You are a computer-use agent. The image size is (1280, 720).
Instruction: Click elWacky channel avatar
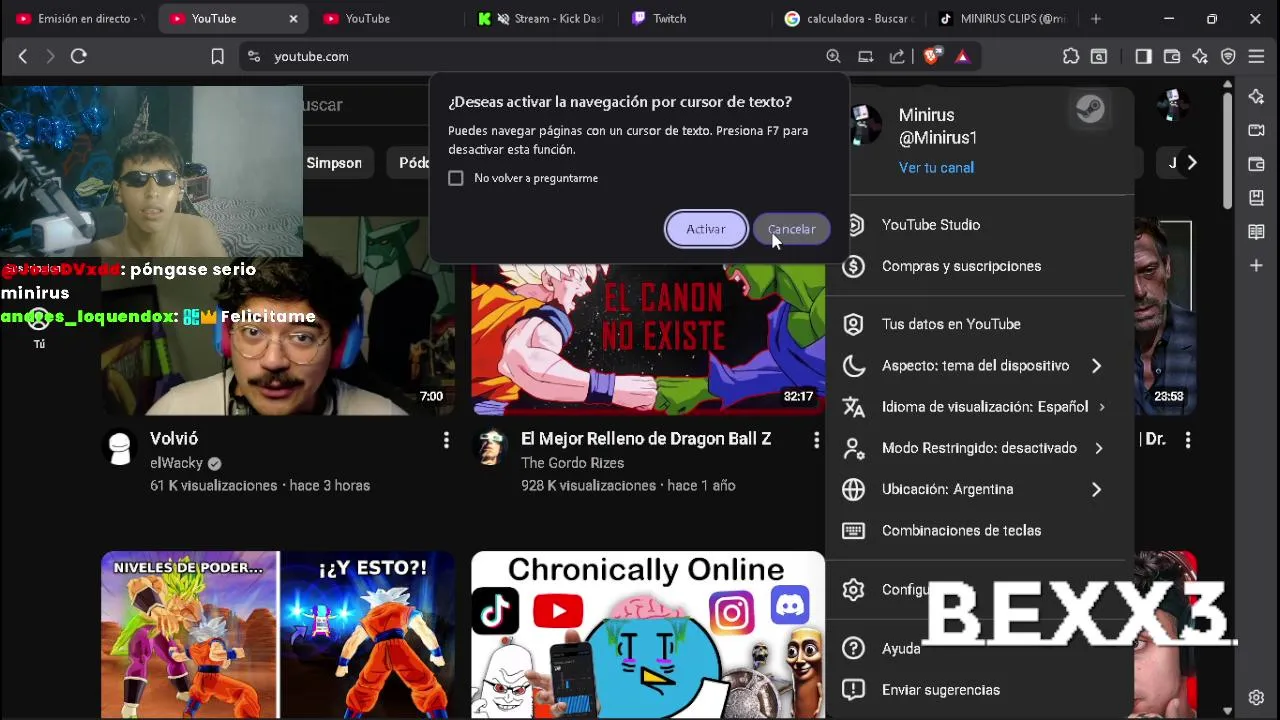(x=120, y=448)
